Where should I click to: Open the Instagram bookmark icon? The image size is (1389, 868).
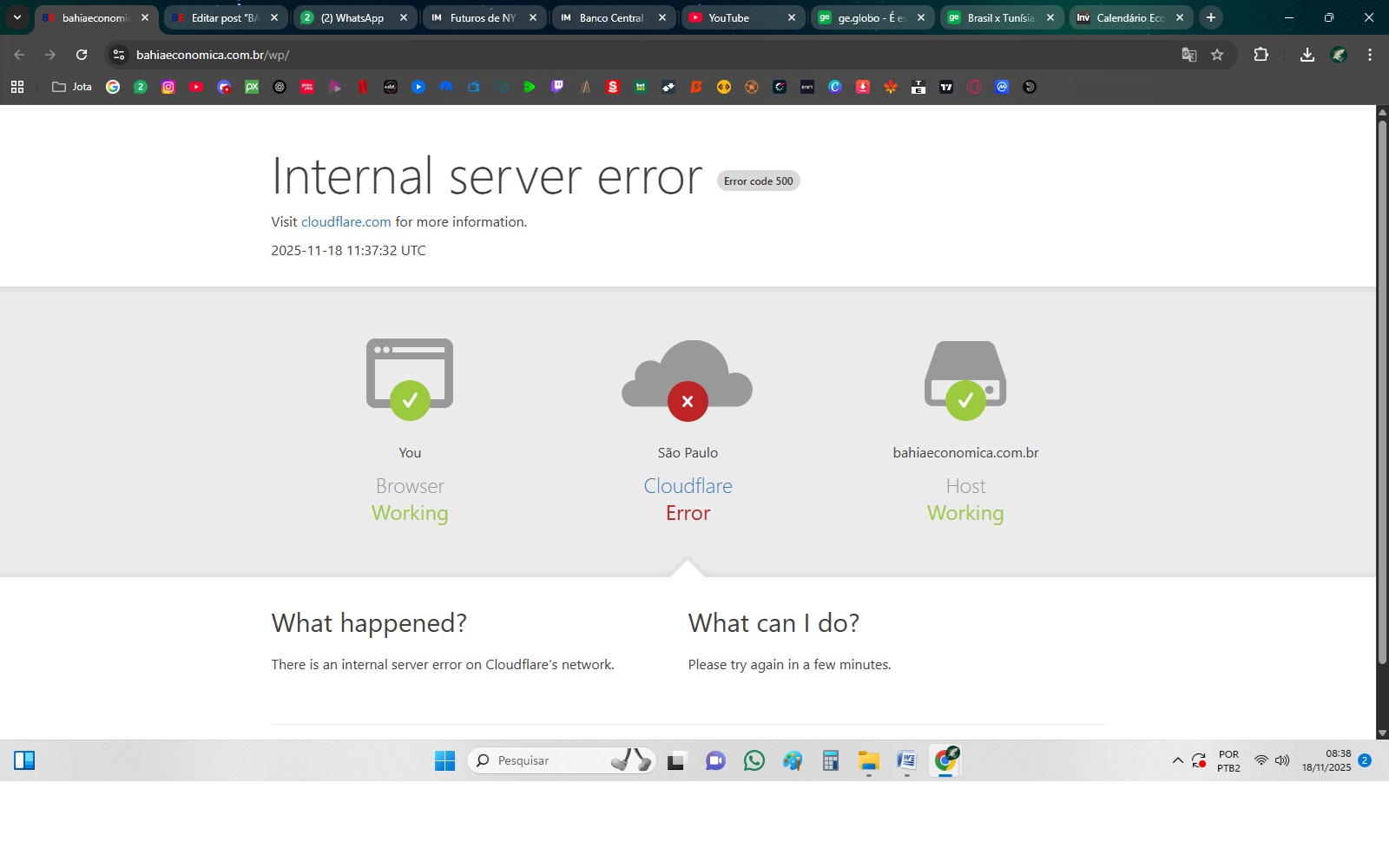(x=168, y=87)
